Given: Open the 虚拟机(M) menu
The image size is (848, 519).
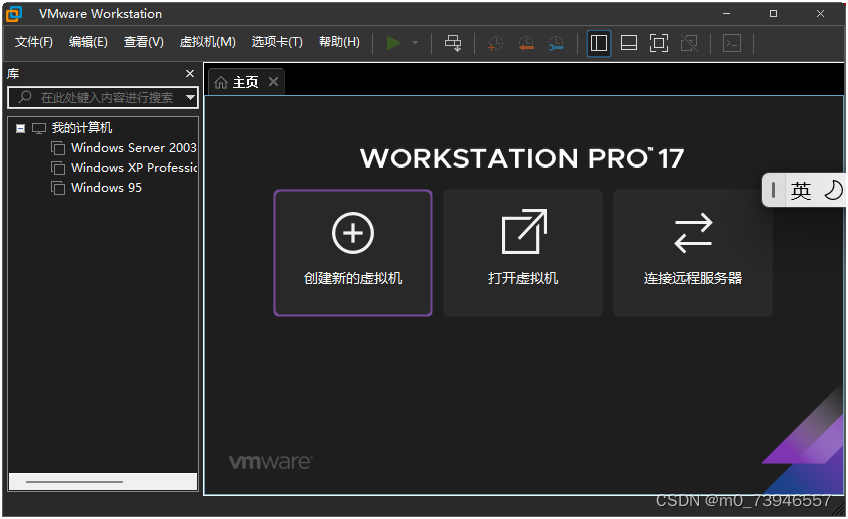Looking at the screenshot, I should point(208,42).
